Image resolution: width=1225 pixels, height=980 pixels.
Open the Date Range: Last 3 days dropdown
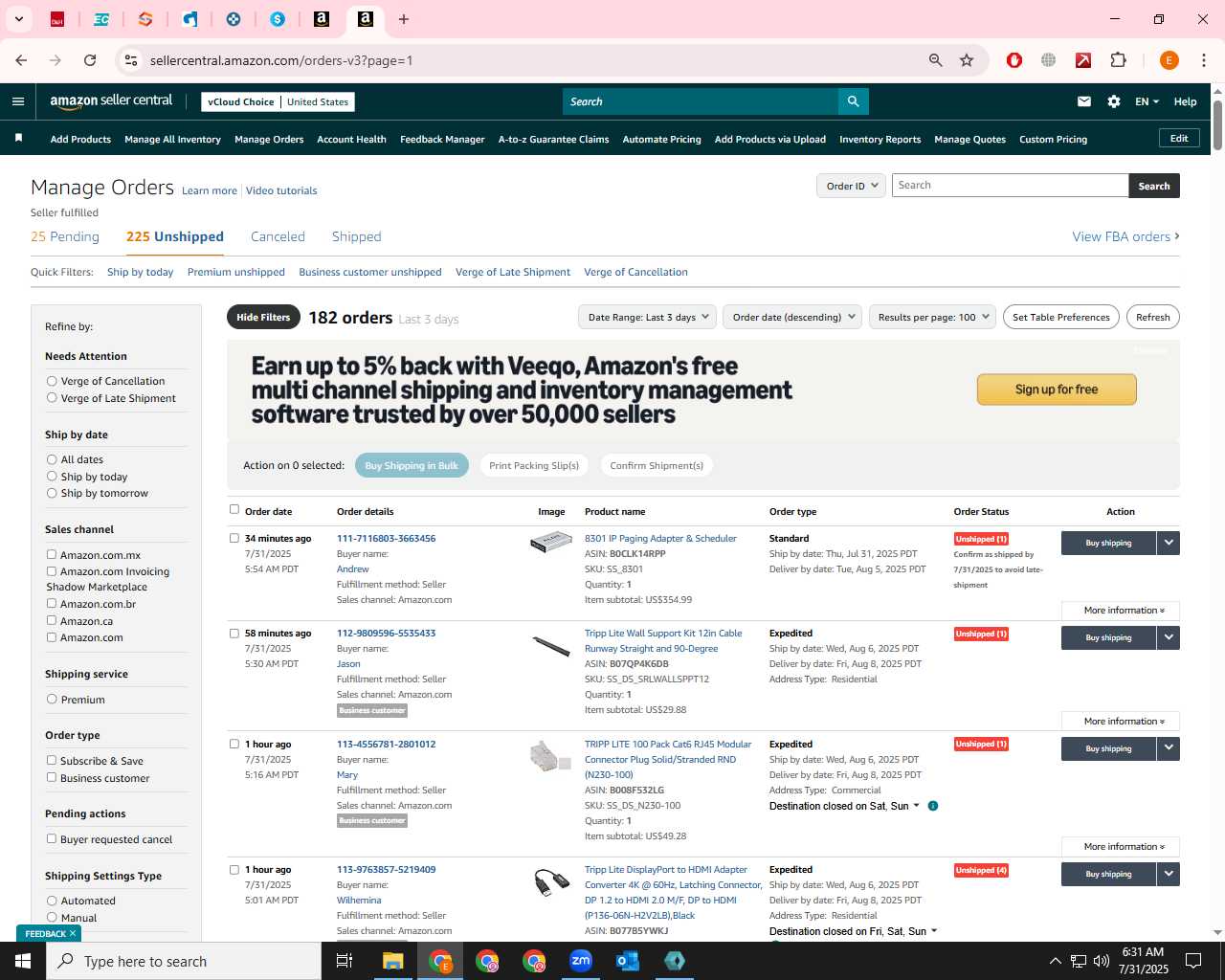click(x=647, y=317)
